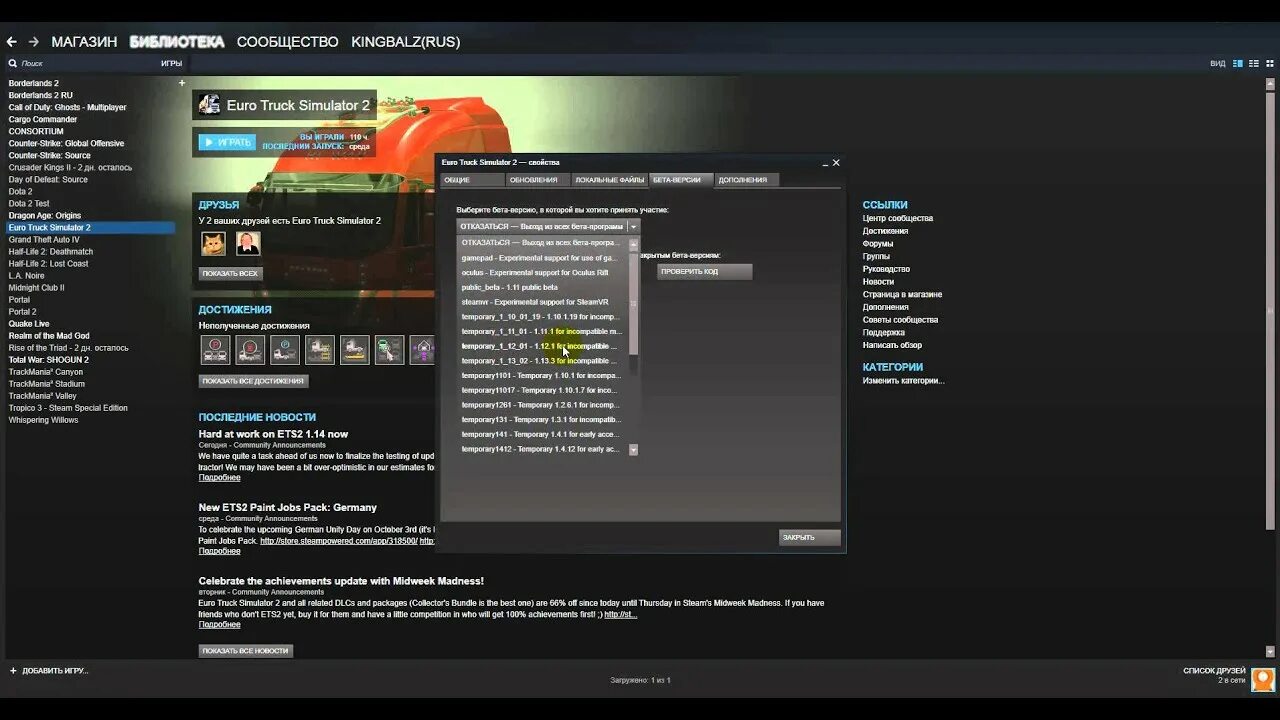Select gamepad experimental support option

point(542,258)
